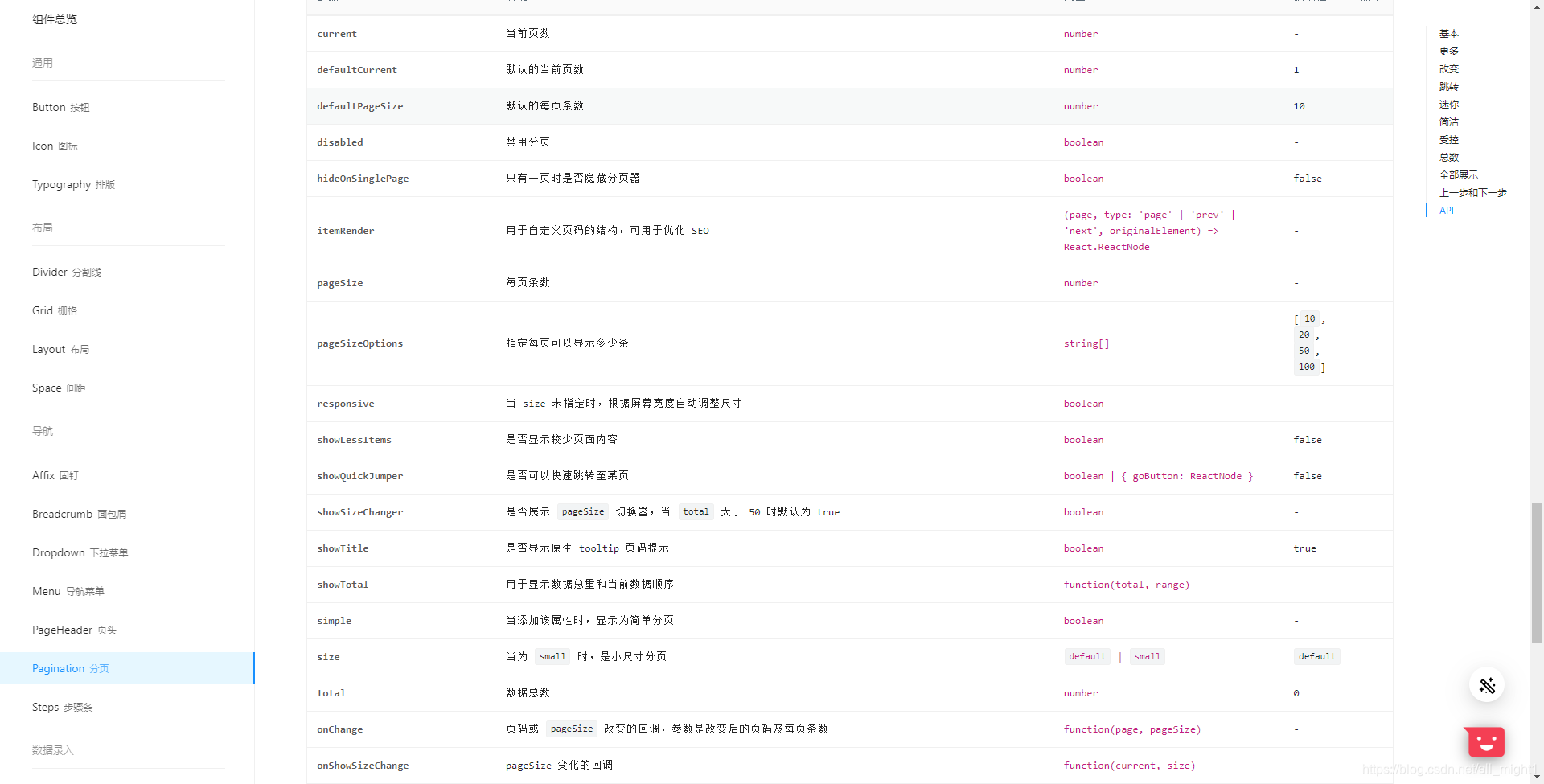
Task: Click the scrollbar down arrow
Action: click(1537, 777)
